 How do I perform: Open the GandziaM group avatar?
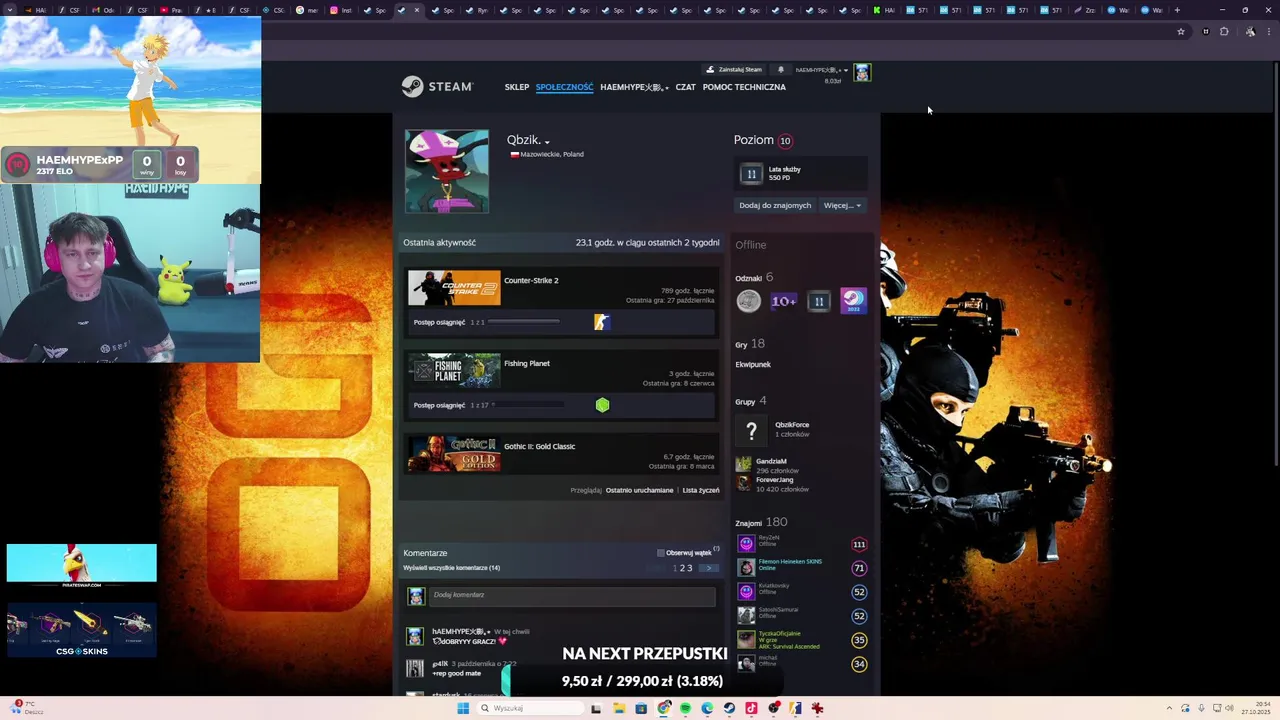click(743, 464)
